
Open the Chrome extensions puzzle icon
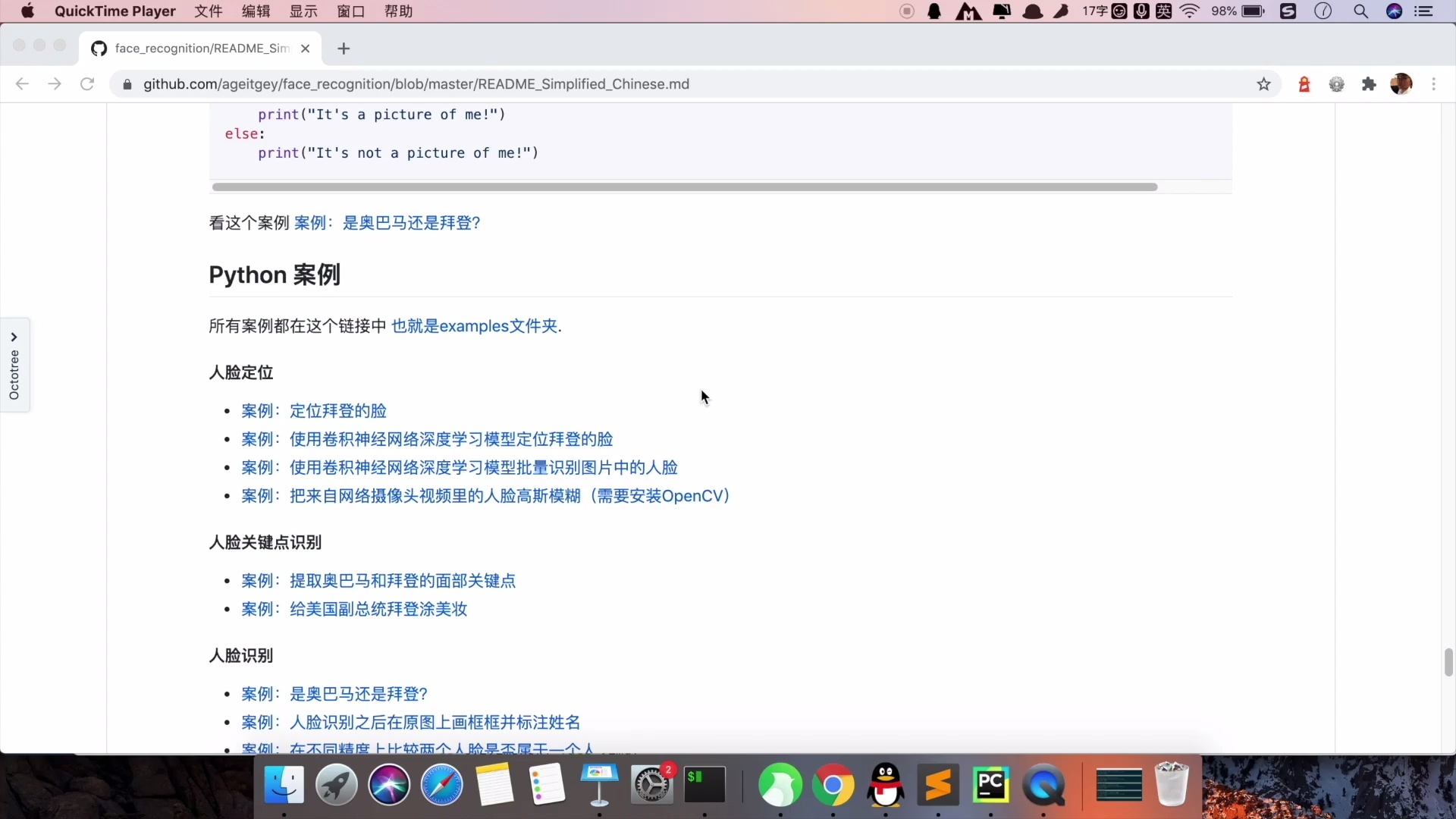click(1369, 84)
